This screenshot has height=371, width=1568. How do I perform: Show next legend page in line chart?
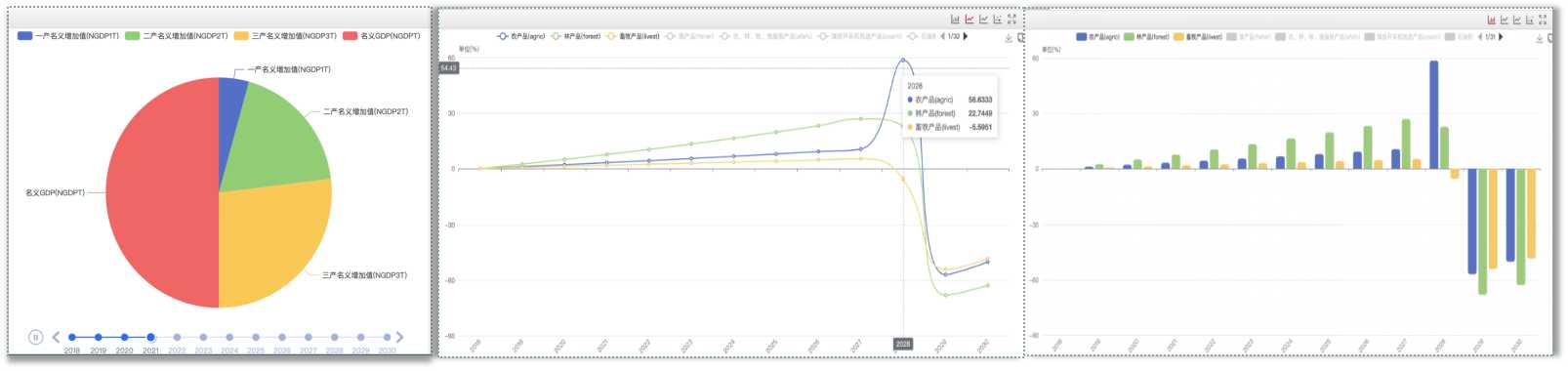coord(966,36)
